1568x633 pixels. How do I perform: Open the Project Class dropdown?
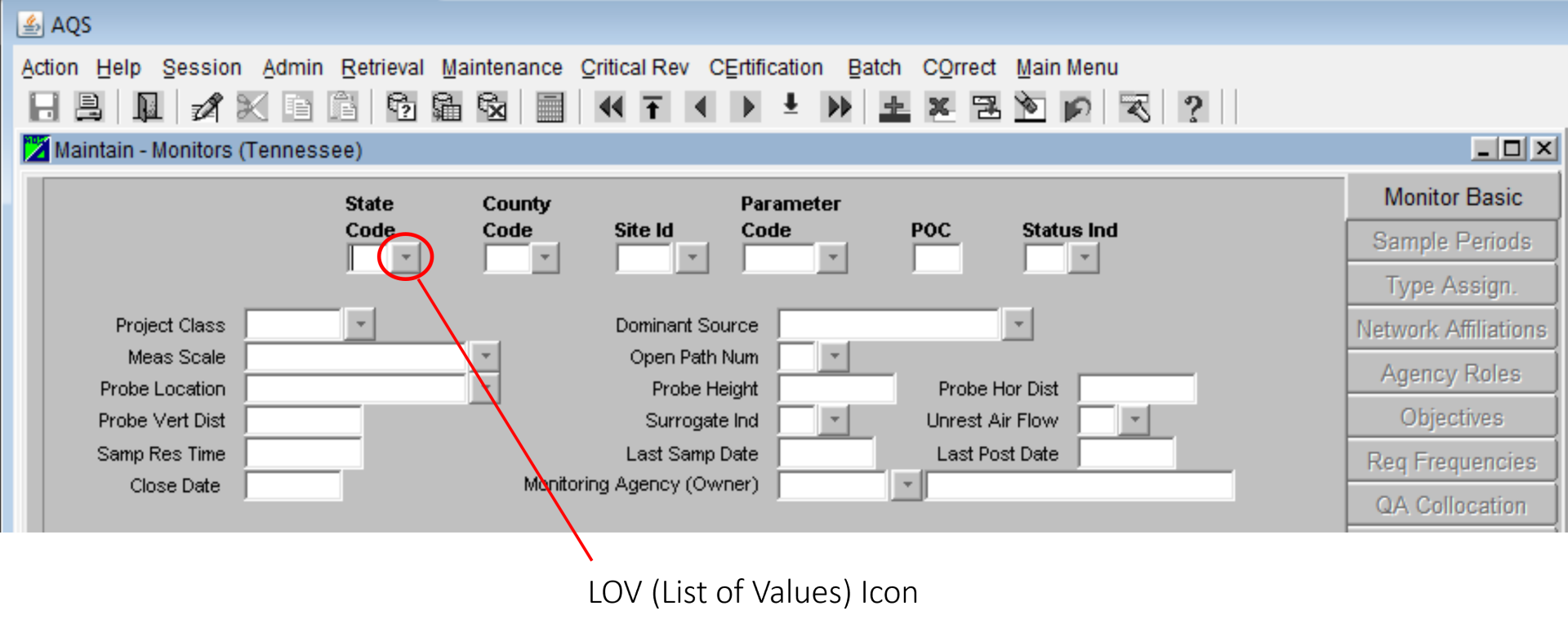click(x=360, y=324)
